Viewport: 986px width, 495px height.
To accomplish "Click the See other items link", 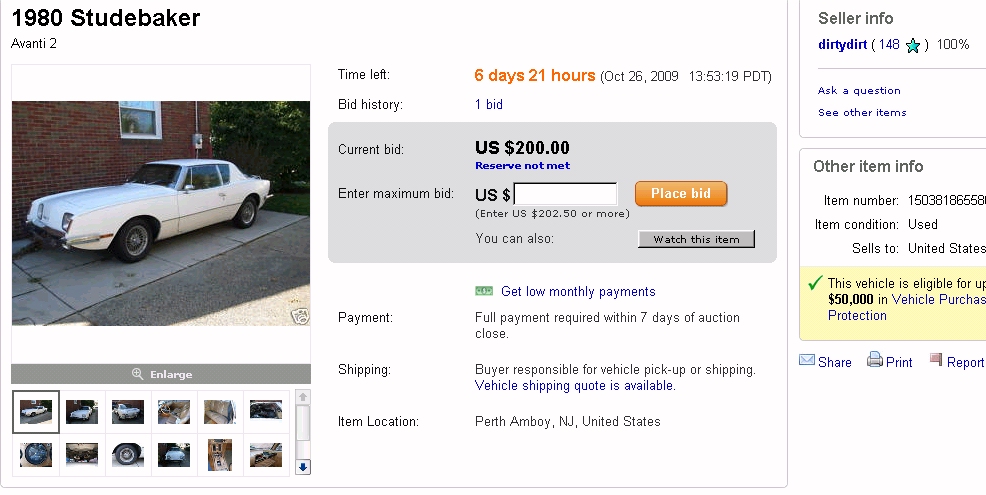I will (x=862, y=113).
